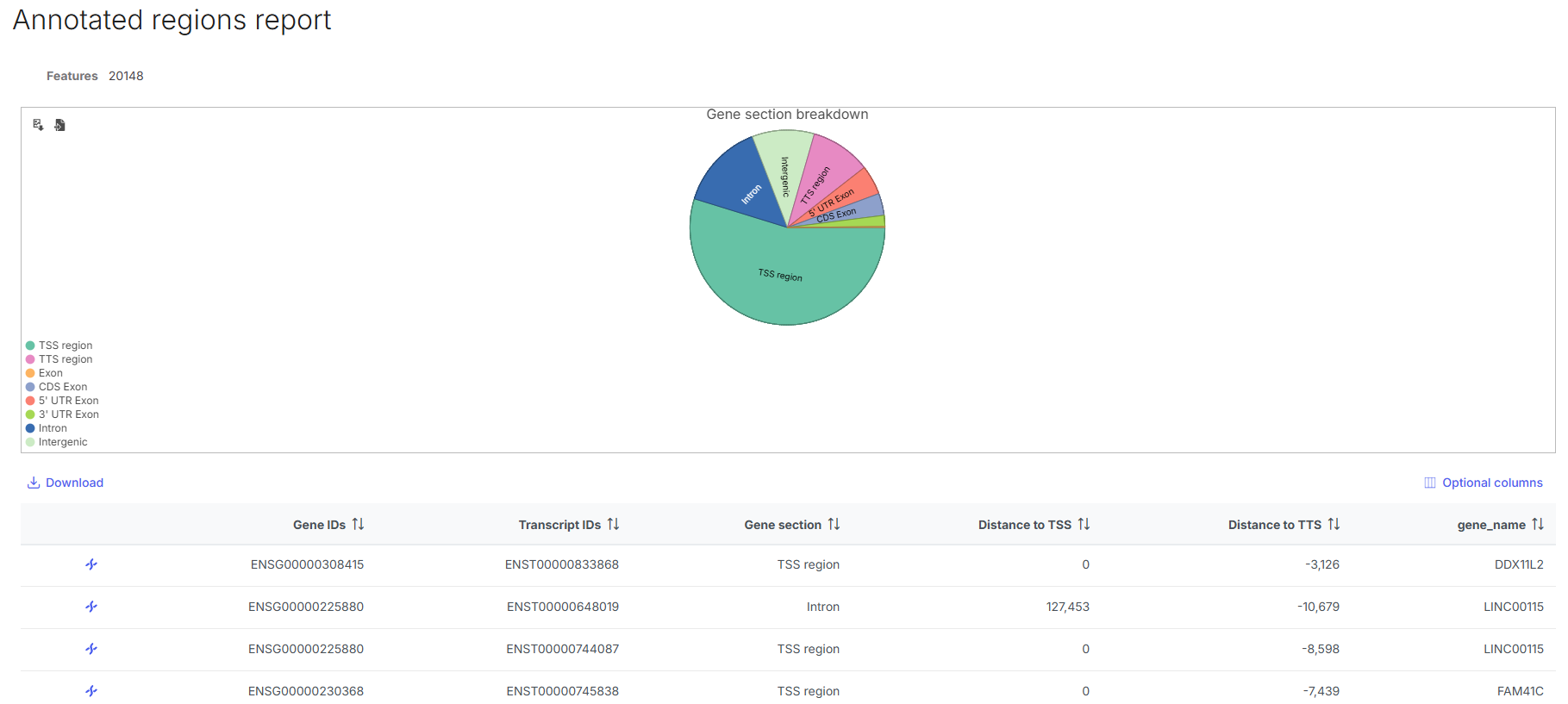Click the track icon in the DDX11L2 row
This screenshot has width=1568, height=704.
click(x=91, y=564)
